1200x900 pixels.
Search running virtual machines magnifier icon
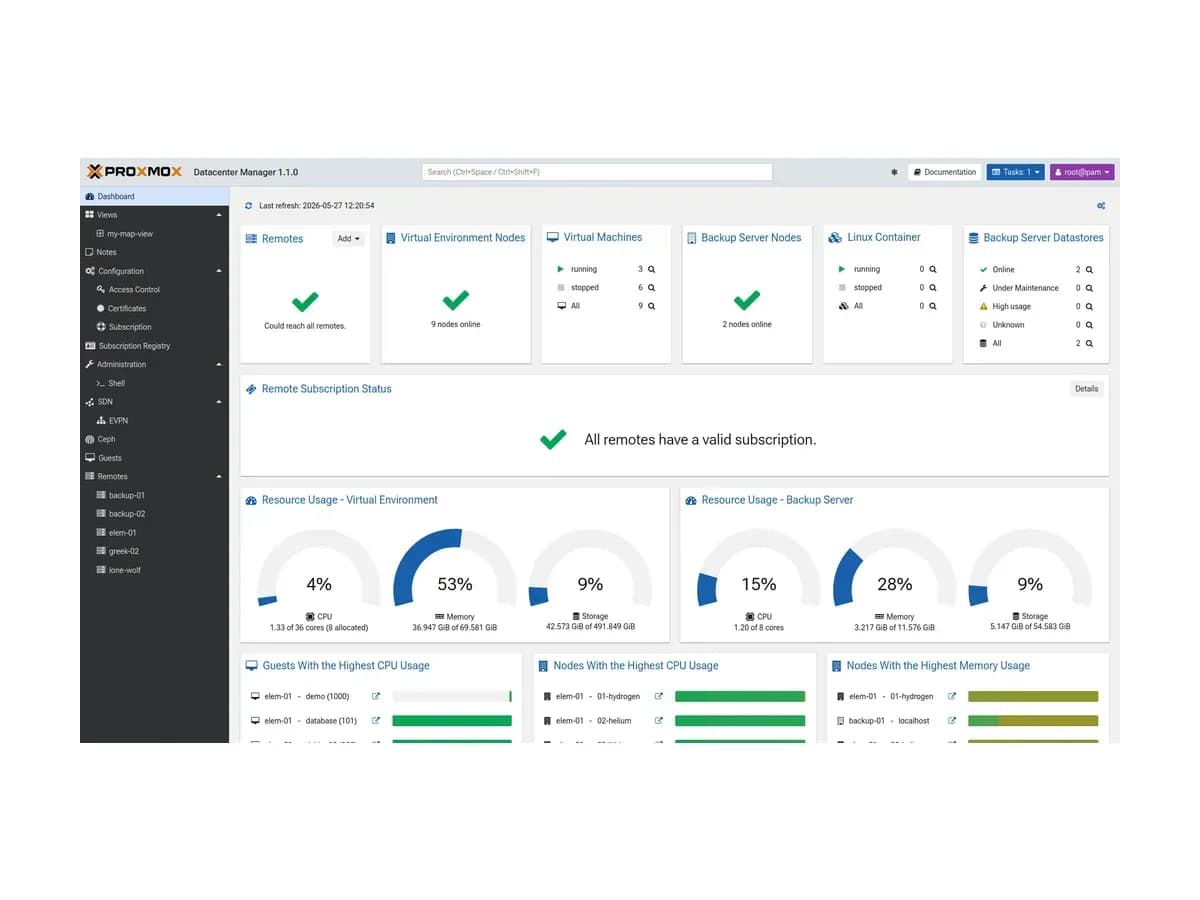point(651,269)
